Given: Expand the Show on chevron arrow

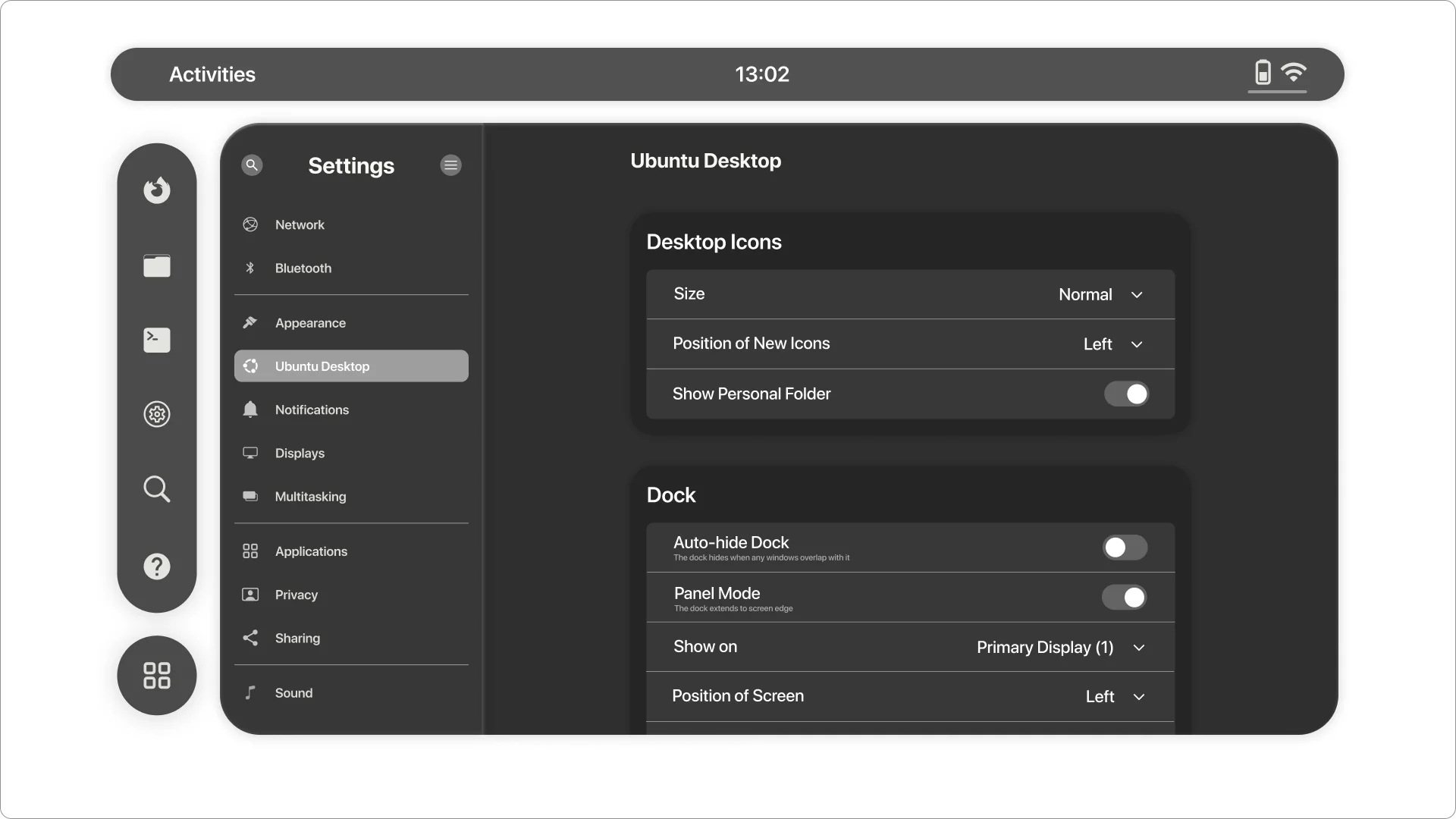Looking at the screenshot, I should pyautogui.click(x=1139, y=648).
